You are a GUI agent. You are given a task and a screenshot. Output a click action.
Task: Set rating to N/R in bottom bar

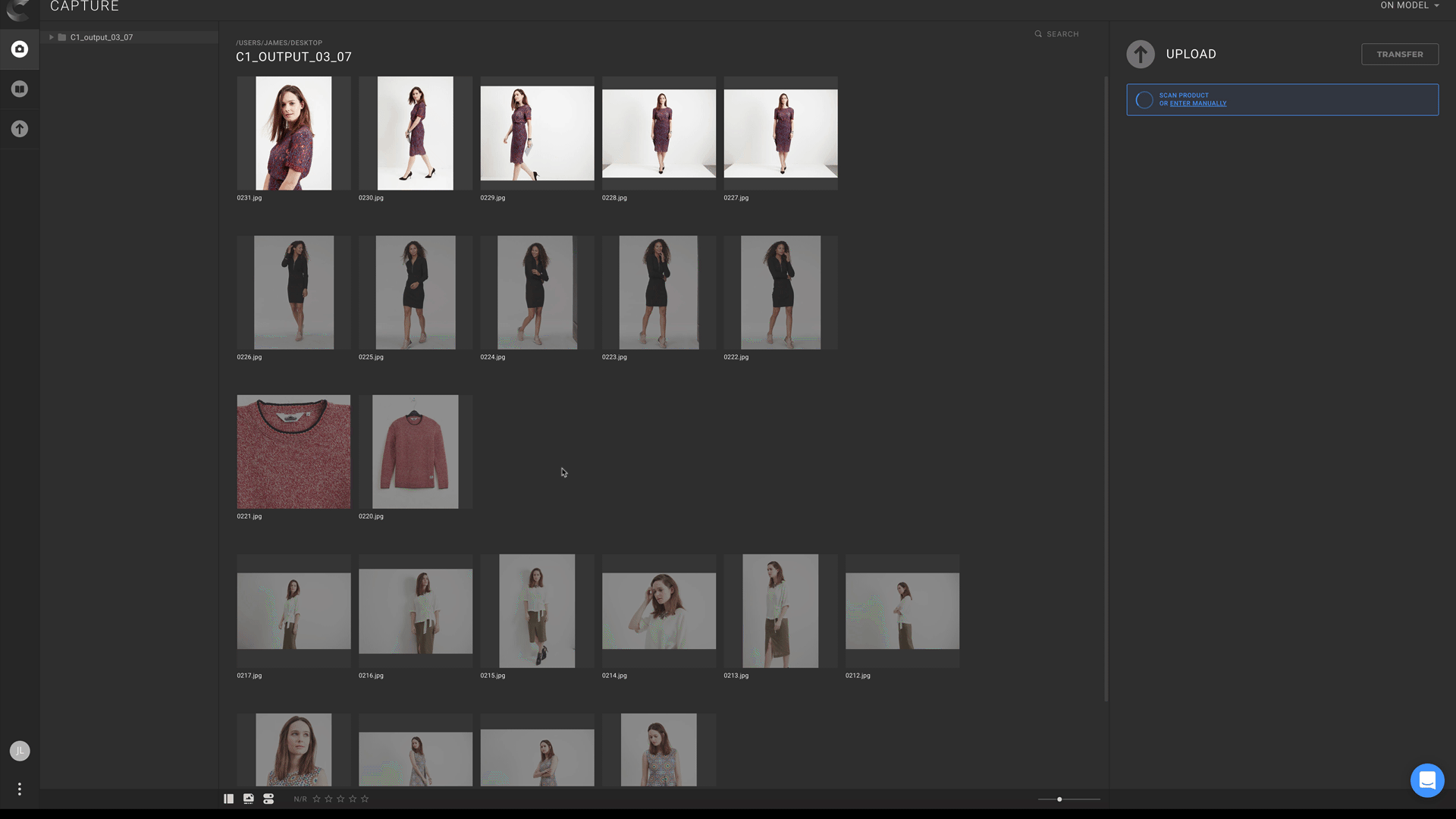tap(300, 799)
